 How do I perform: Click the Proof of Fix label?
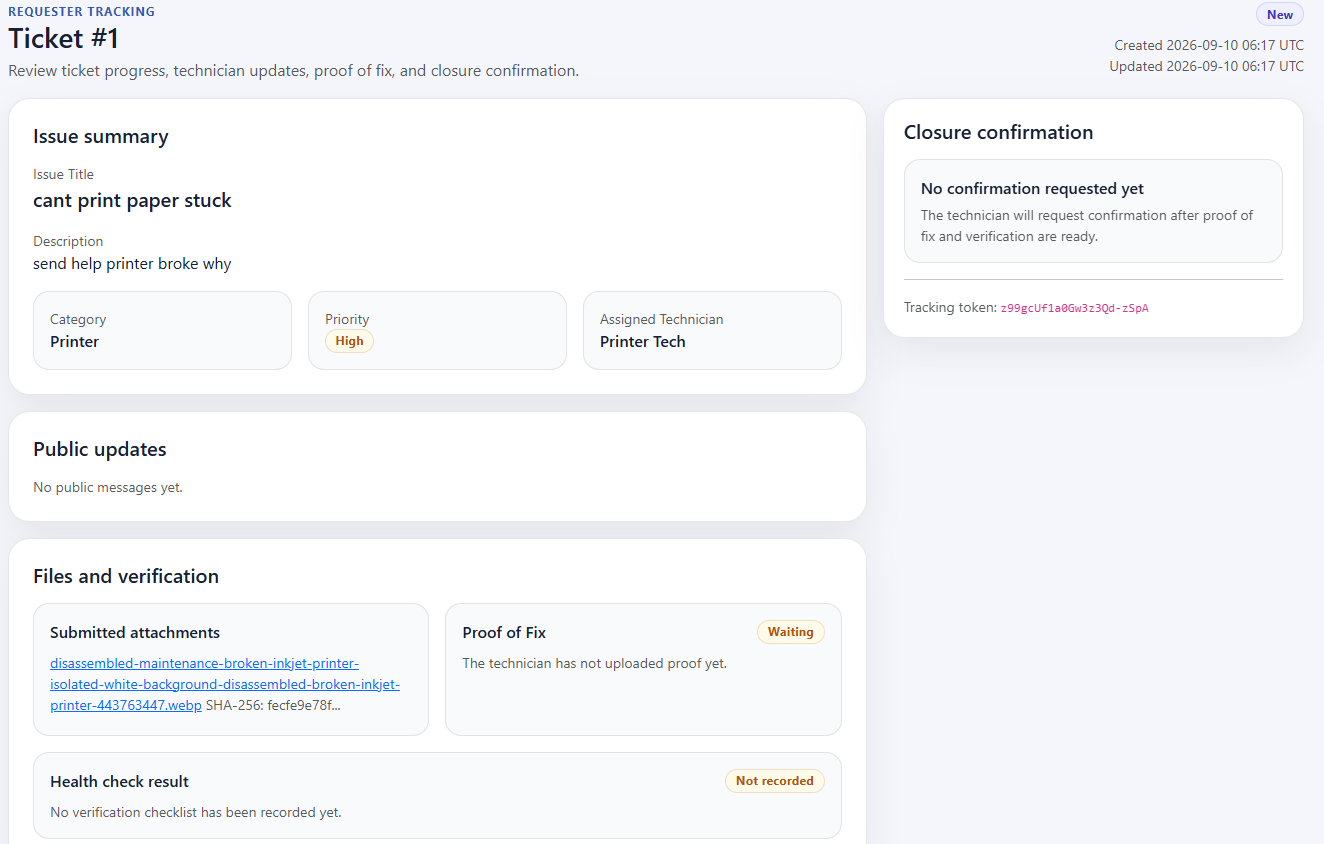tap(504, 632)
